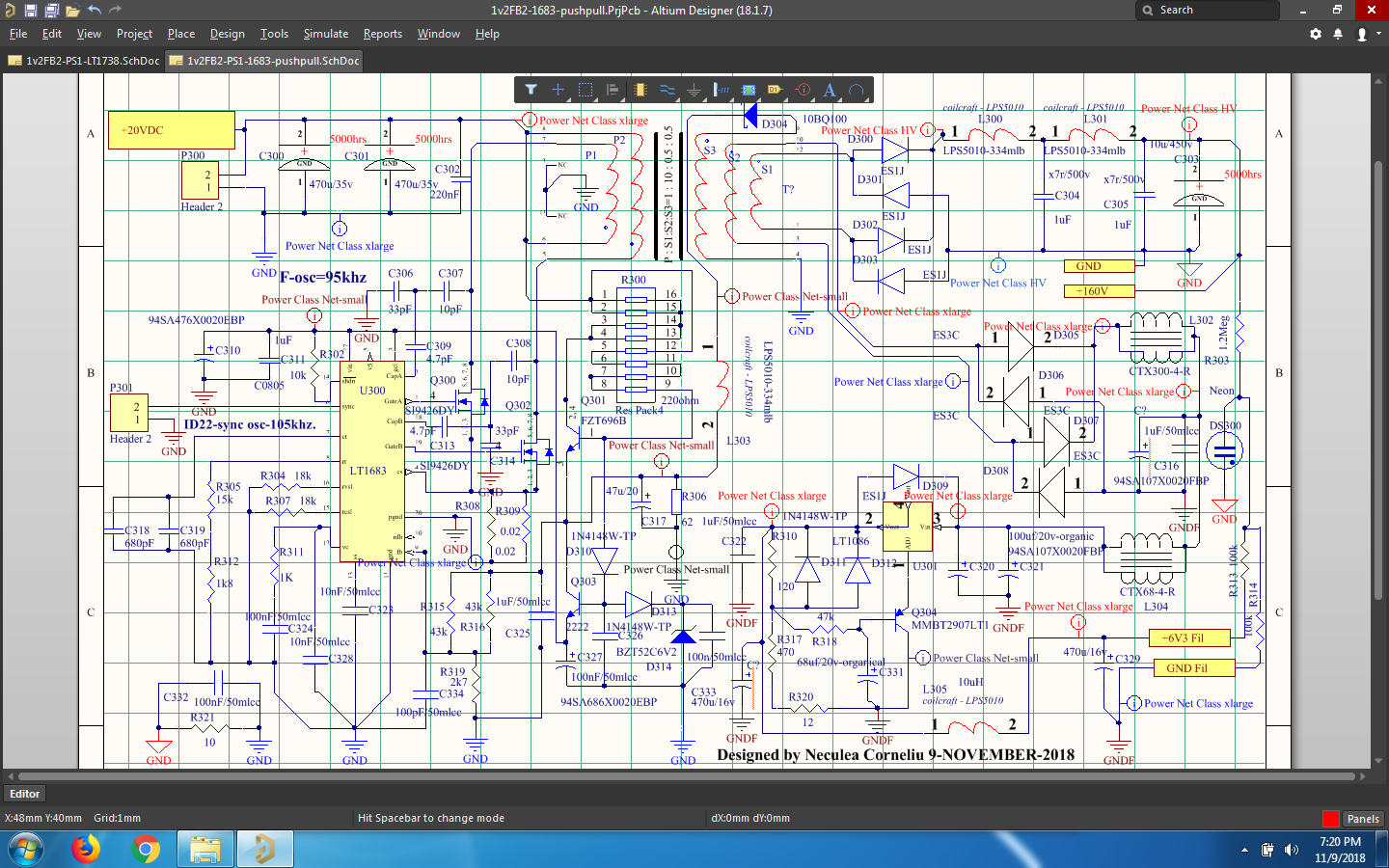The image size is (1389, 868).
Task: Open the settings gear preferences
Action: [x=1316, y=34]
